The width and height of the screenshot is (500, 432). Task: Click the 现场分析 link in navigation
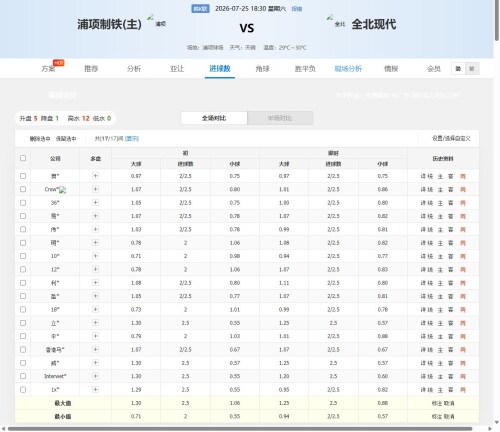pos(348,69)
